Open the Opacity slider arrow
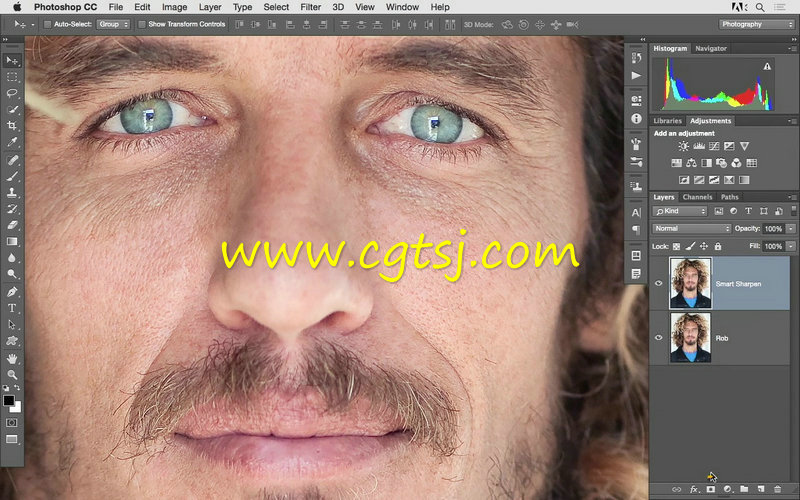The height and width of the screenshot is (500, 800). 791,229
